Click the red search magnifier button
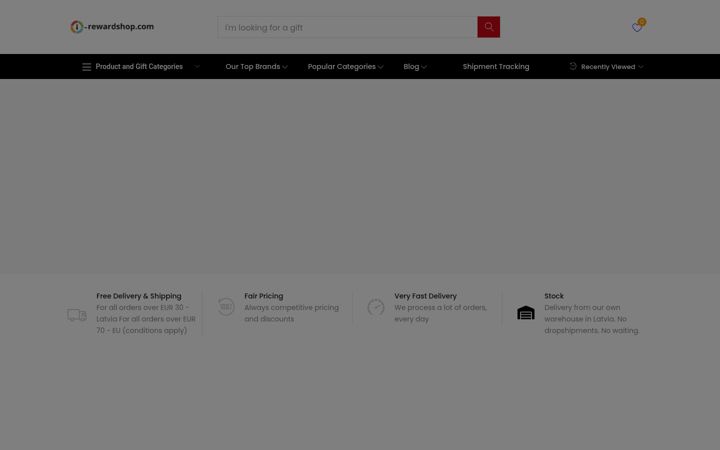The image size is (720, 450). tap(489, 27)
